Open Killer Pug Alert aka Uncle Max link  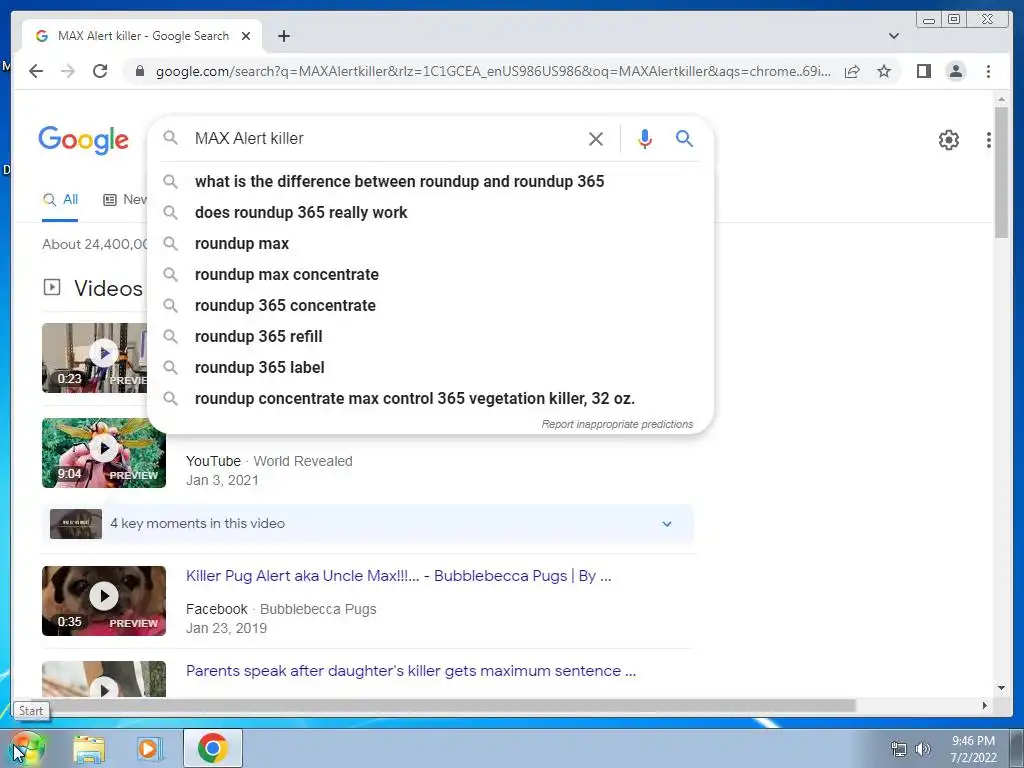coord(398,576)
